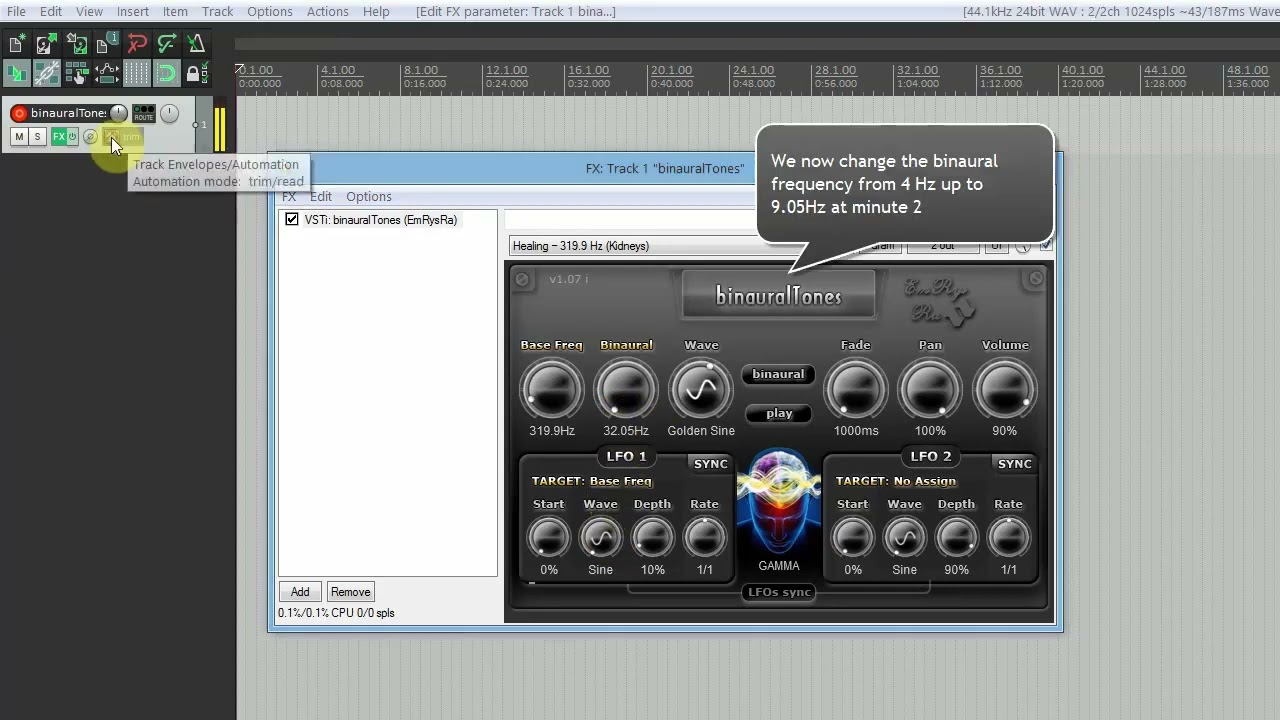Open the Edit menu in main menubar

51,11
